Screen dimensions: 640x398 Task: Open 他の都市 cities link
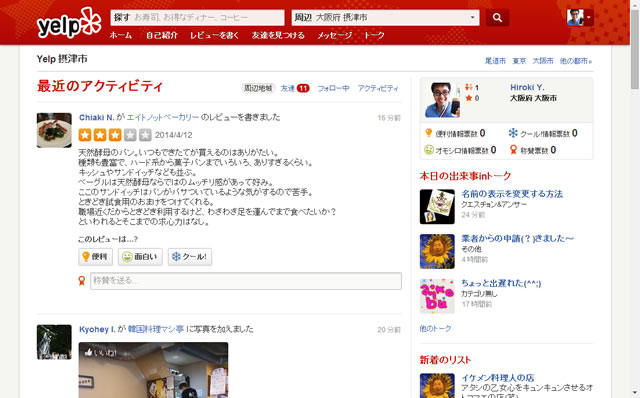click(x=576, y=61)
